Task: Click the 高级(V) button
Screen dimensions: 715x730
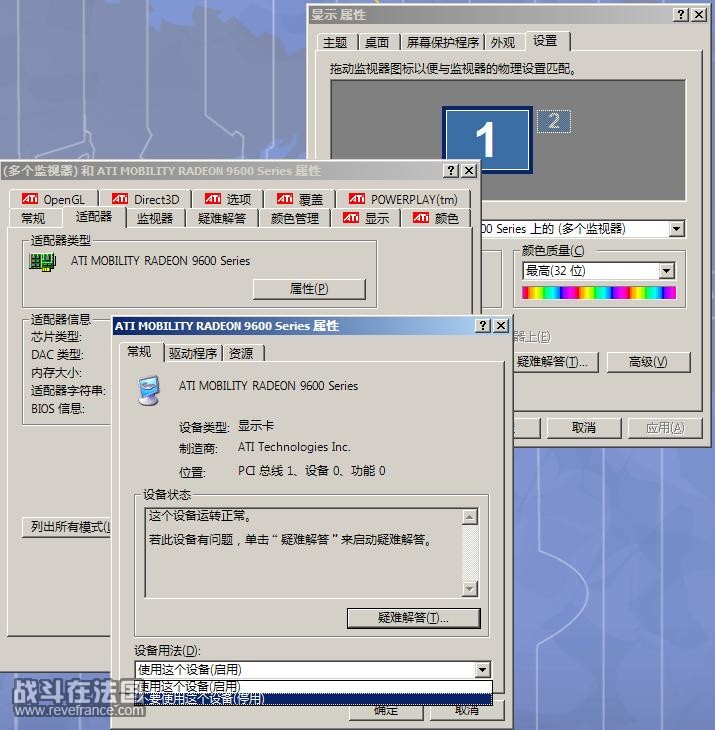Action: click(x=648, y=362)
